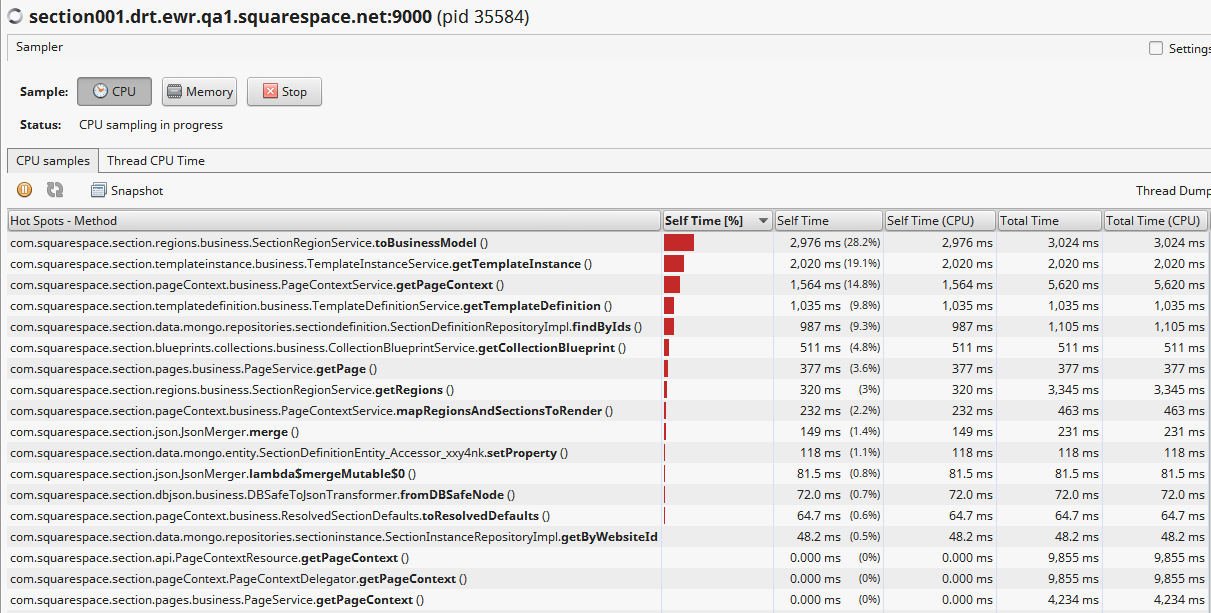Toggle the Settings checkbox
1211x613 pixels.
(x=1156, y=48)
